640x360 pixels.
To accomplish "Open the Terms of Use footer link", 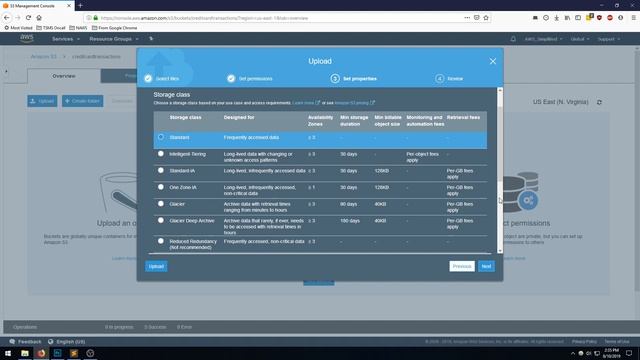I will [617, 342].
